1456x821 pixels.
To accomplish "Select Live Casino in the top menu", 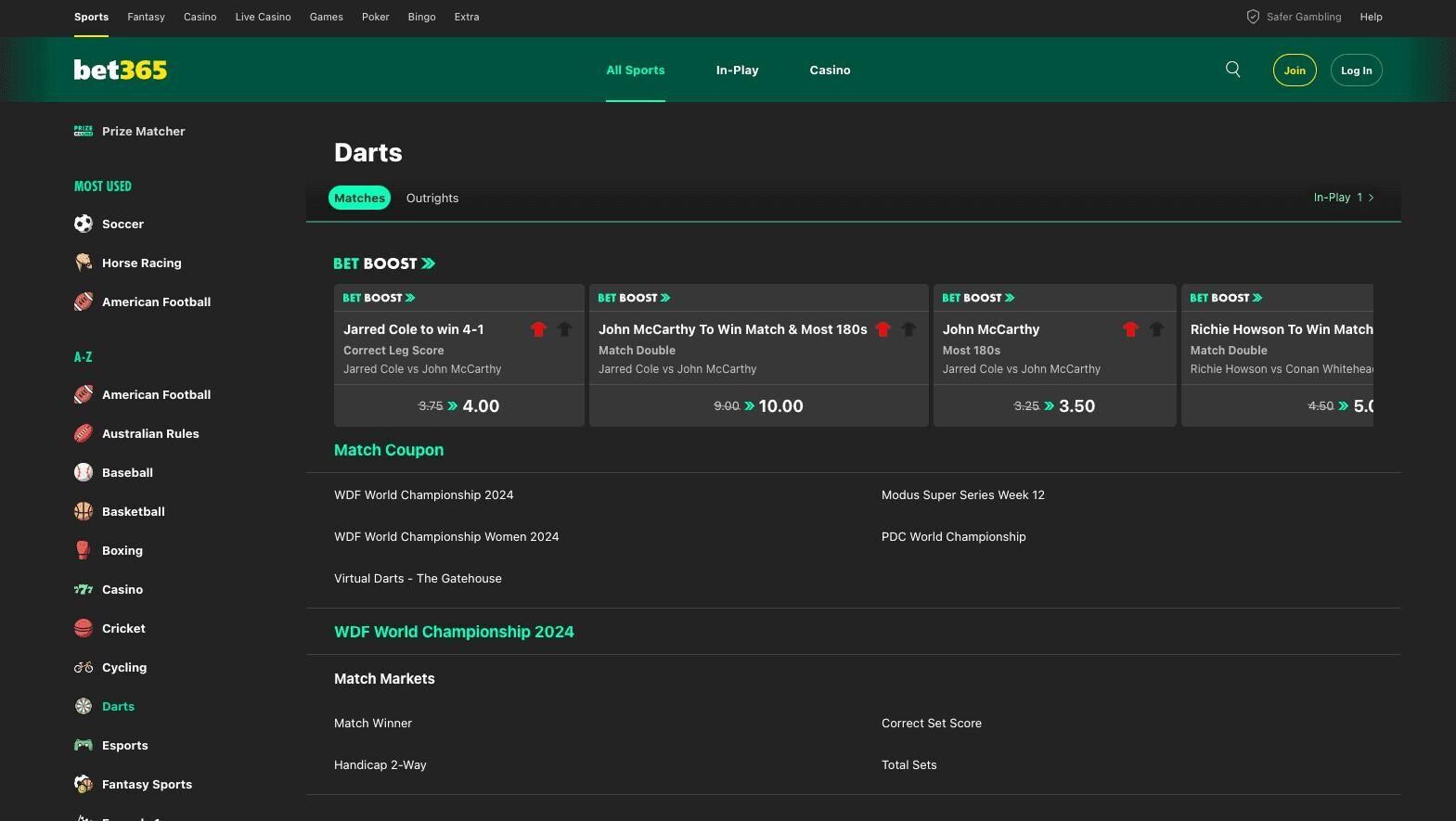I will (263, 17).
